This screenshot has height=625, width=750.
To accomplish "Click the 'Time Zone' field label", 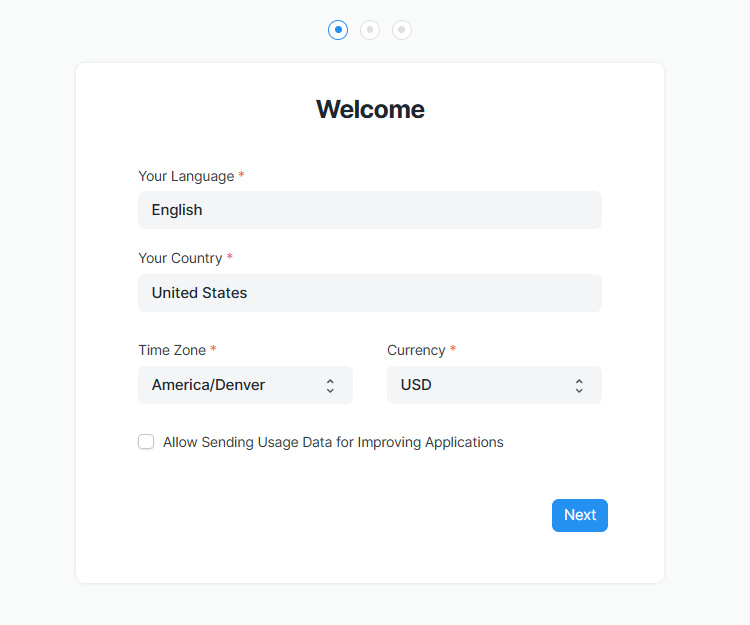I will [x=172, y=350].
